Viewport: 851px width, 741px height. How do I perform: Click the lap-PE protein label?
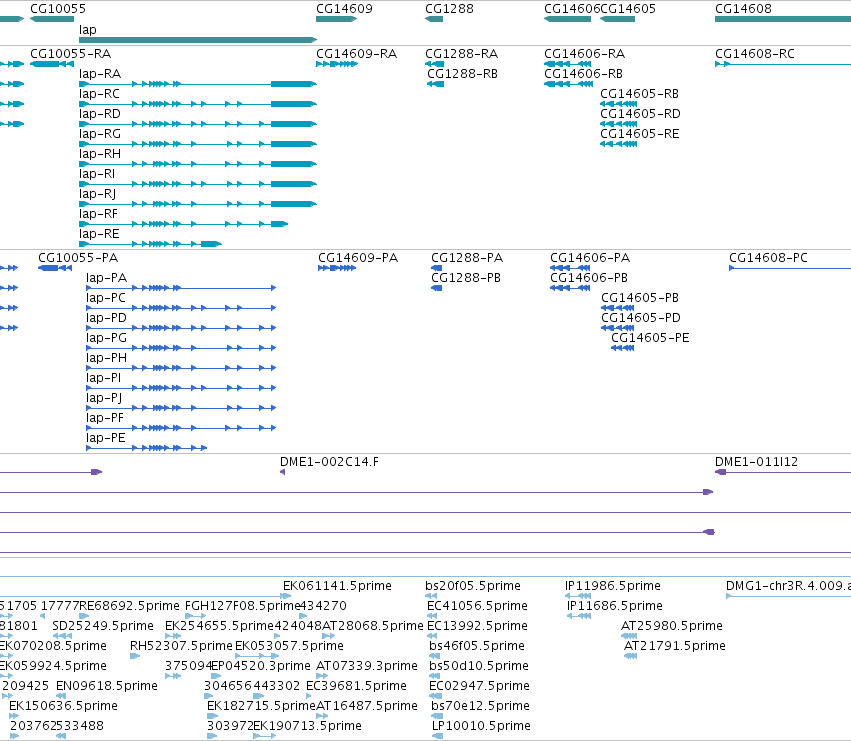pos(106,439)
